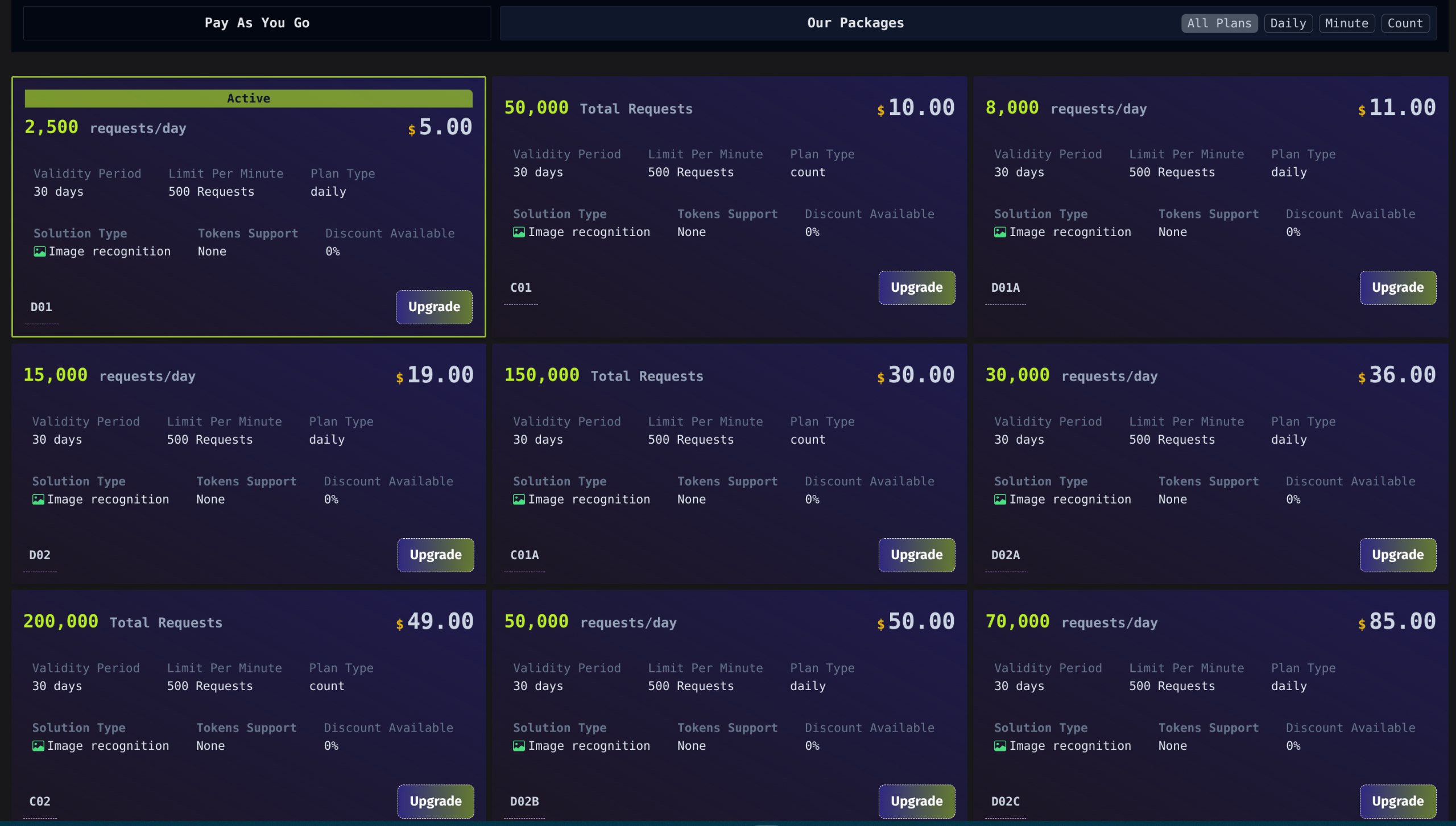Click the D02A plan code label
The height and width of the screenshot is (826, 1456).
click(1006, 555)
